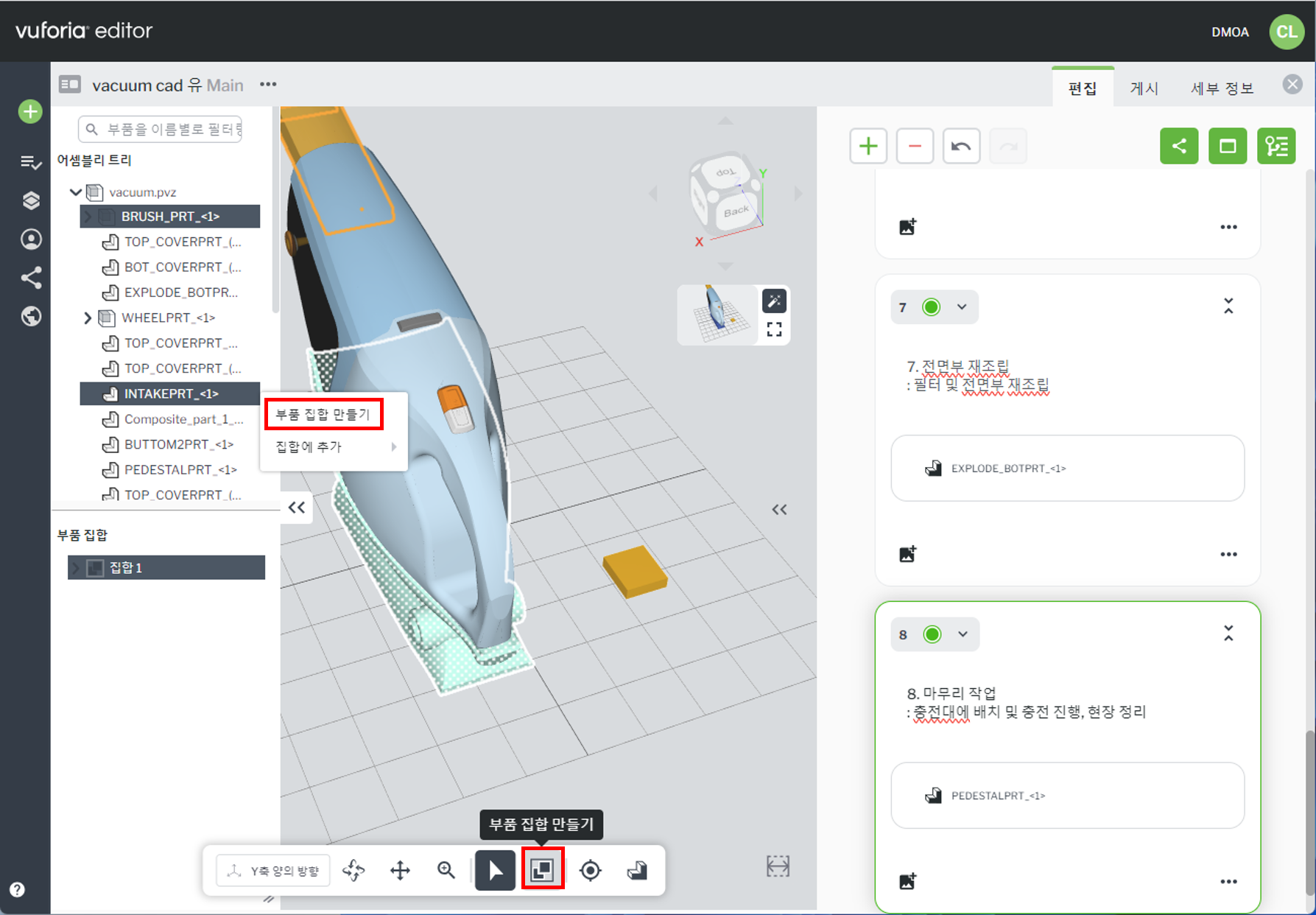Collapse the vacuum.pvz tree root
This screenshot has width=1316, height=915.
tap(75, 192)
